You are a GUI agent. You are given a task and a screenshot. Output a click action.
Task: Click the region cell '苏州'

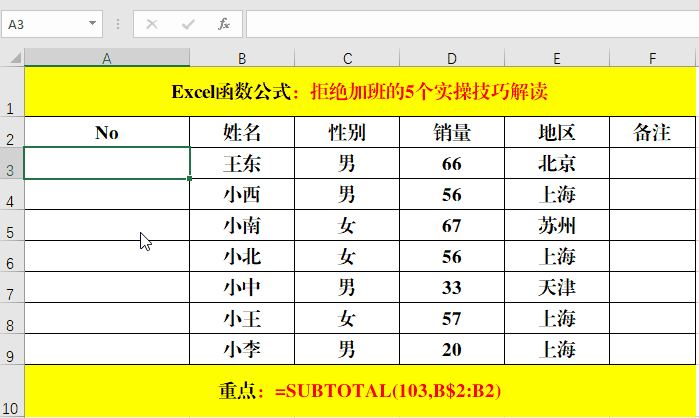pos(557,225)
